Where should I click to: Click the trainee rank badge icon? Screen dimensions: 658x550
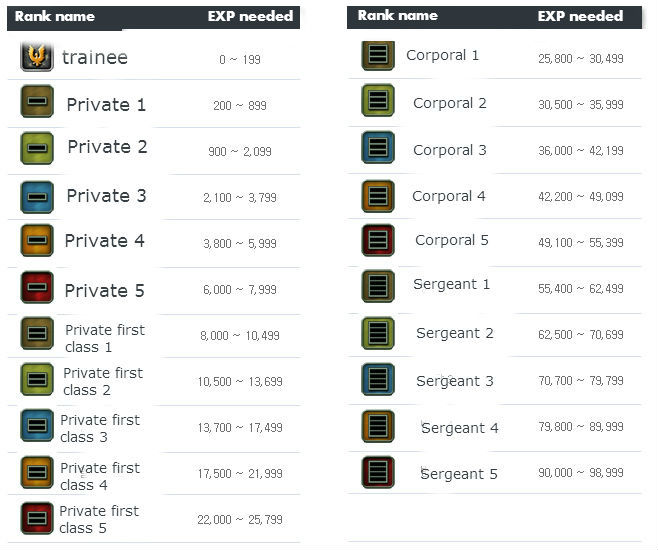(x=37, y=57)
